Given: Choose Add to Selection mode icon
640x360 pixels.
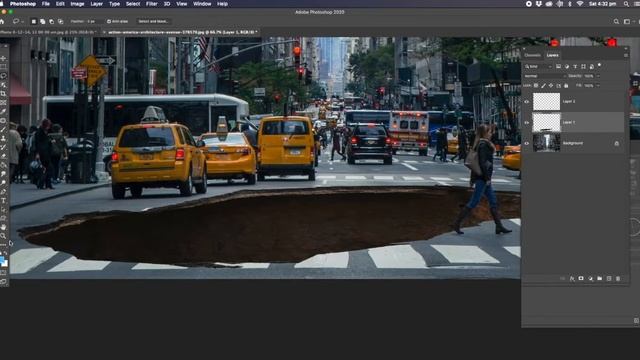Looking at the screenshot, I should 42,21.
